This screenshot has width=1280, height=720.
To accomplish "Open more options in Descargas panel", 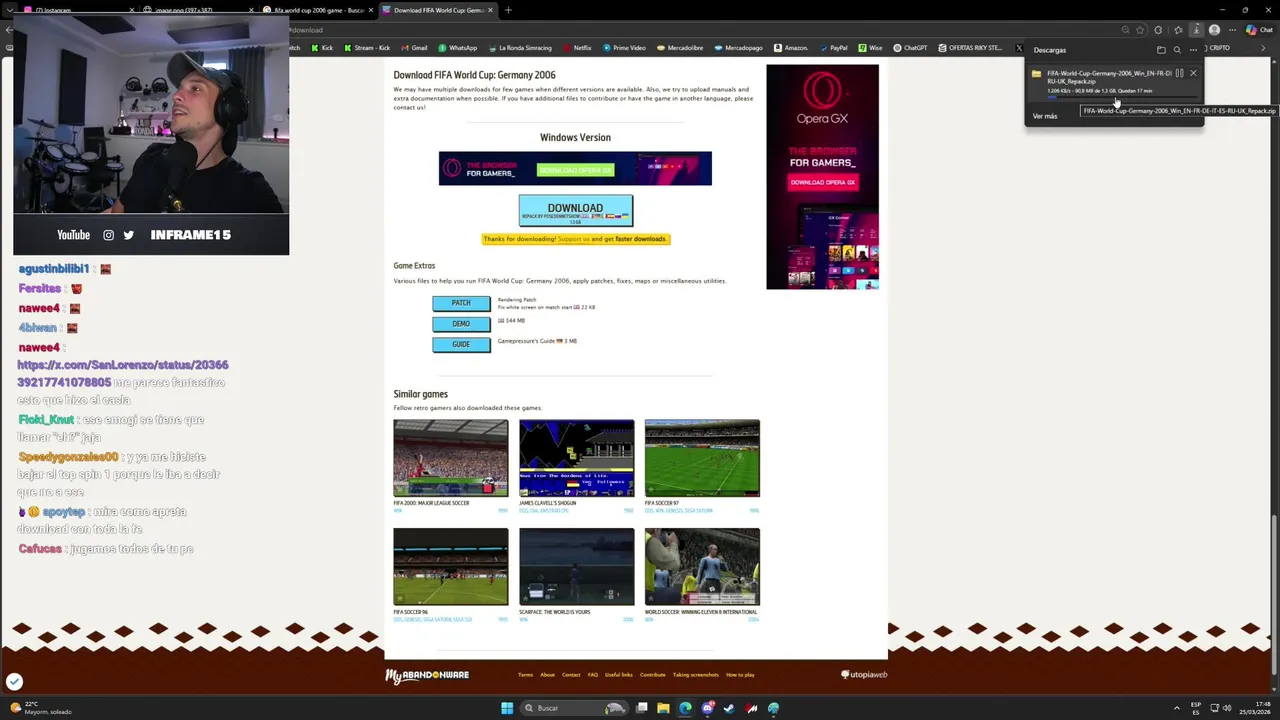I will pos(1193,49).
